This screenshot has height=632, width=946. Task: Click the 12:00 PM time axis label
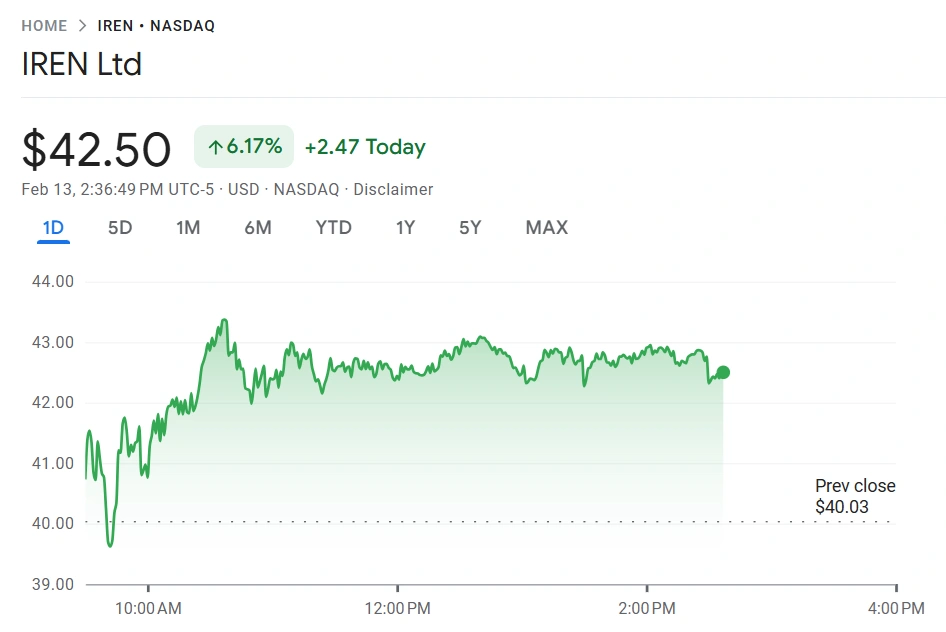pos(398,608)
